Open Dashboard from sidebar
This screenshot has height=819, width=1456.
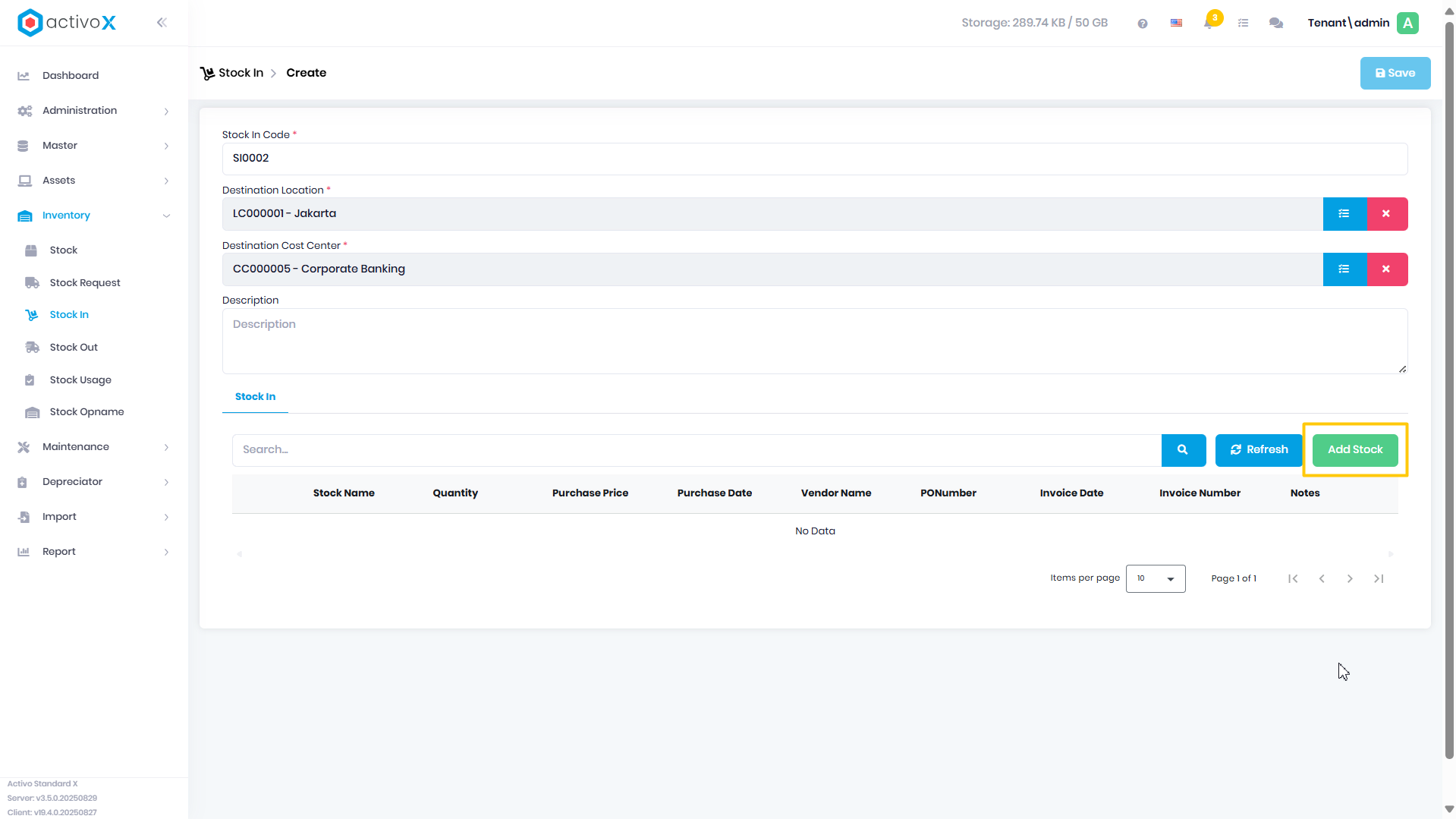(71, 76)
